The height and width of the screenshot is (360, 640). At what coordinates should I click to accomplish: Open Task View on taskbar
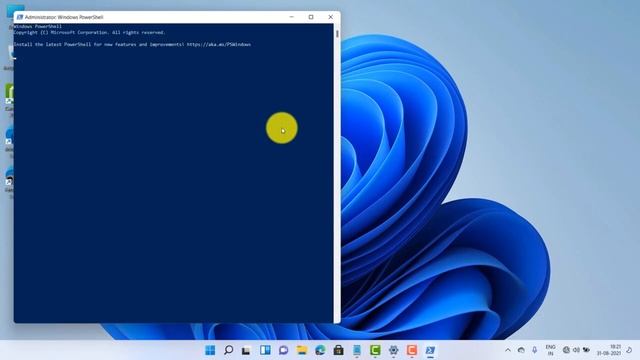point(246,350)
